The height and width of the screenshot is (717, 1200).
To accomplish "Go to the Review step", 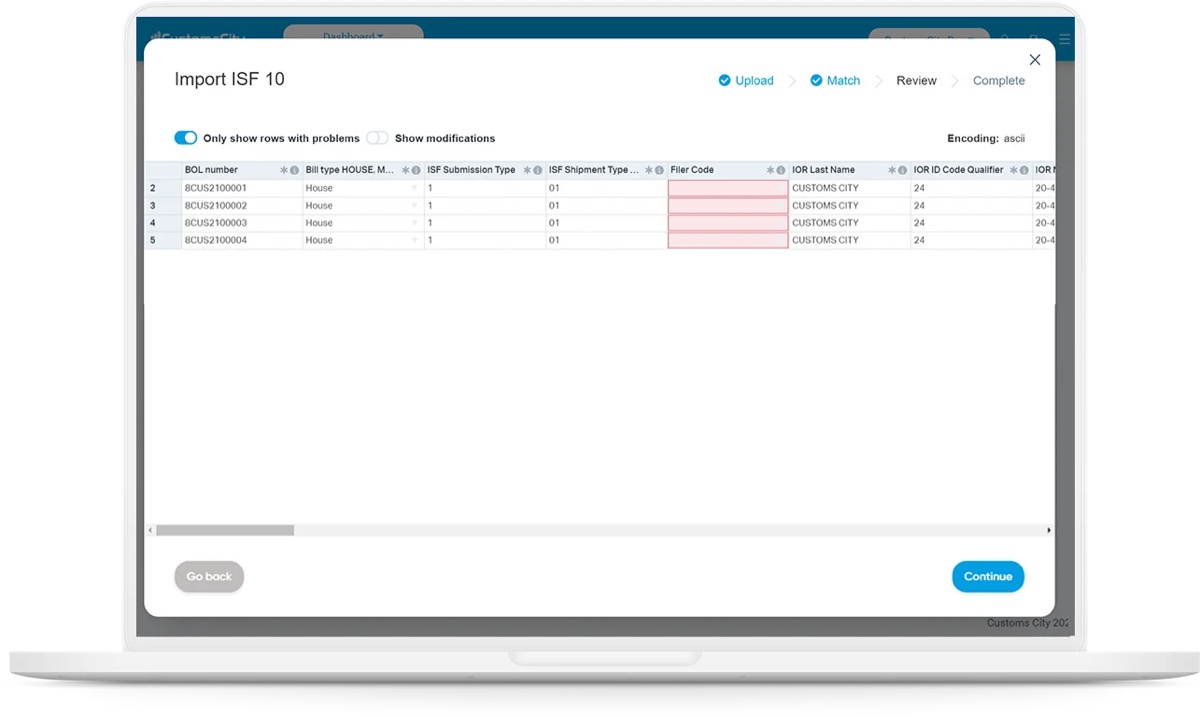I will pos(916,81).
